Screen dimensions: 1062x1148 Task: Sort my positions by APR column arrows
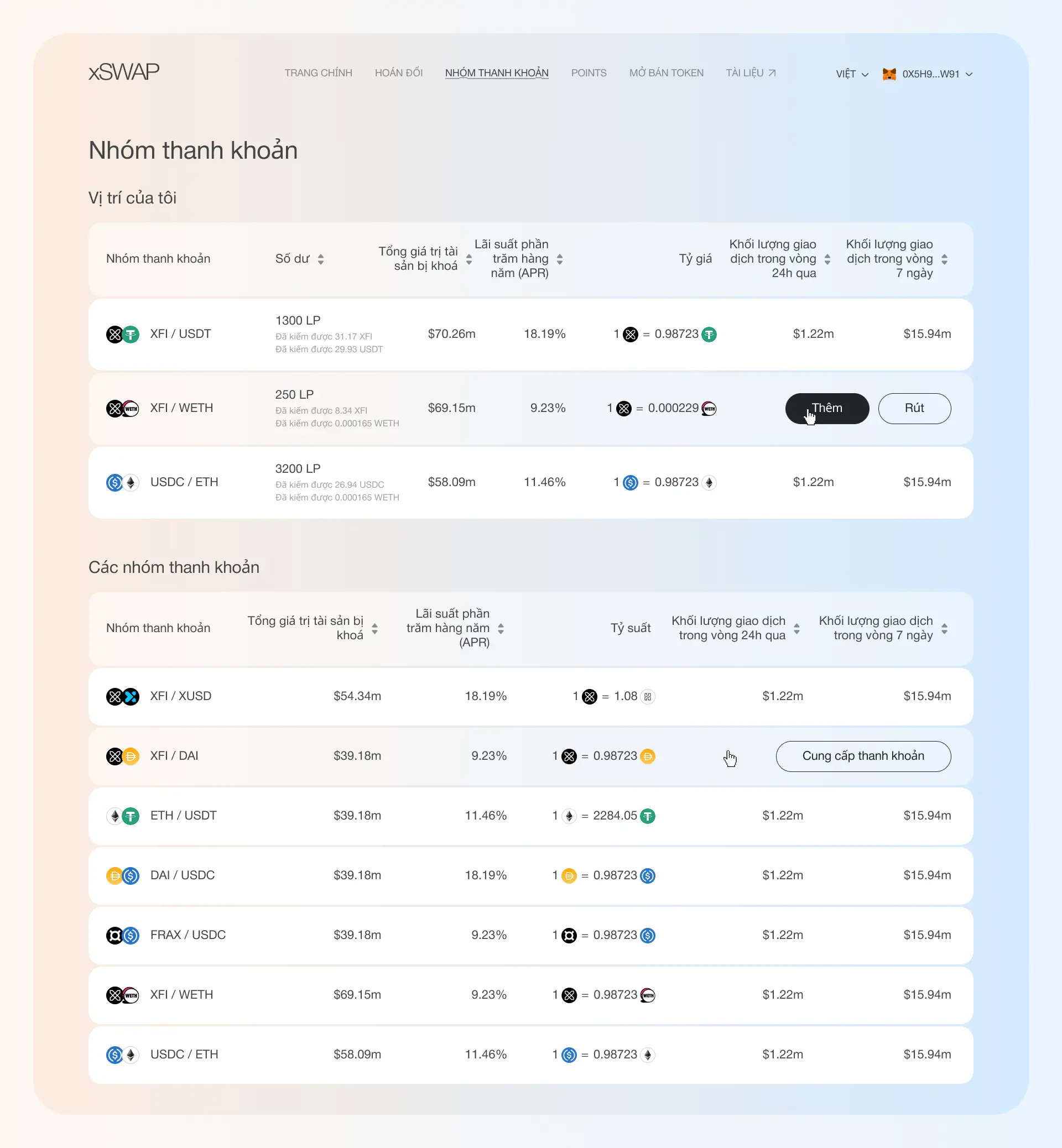[x=560, y=259]
